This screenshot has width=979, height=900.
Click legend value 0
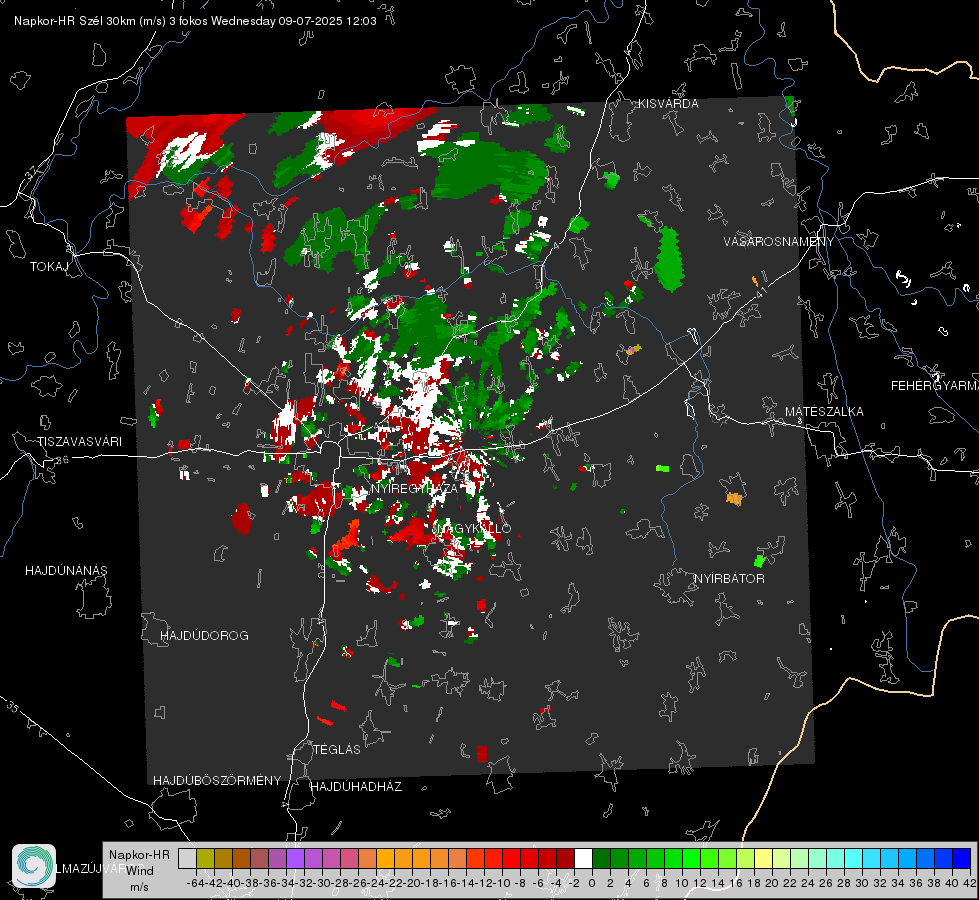(592, 883)
